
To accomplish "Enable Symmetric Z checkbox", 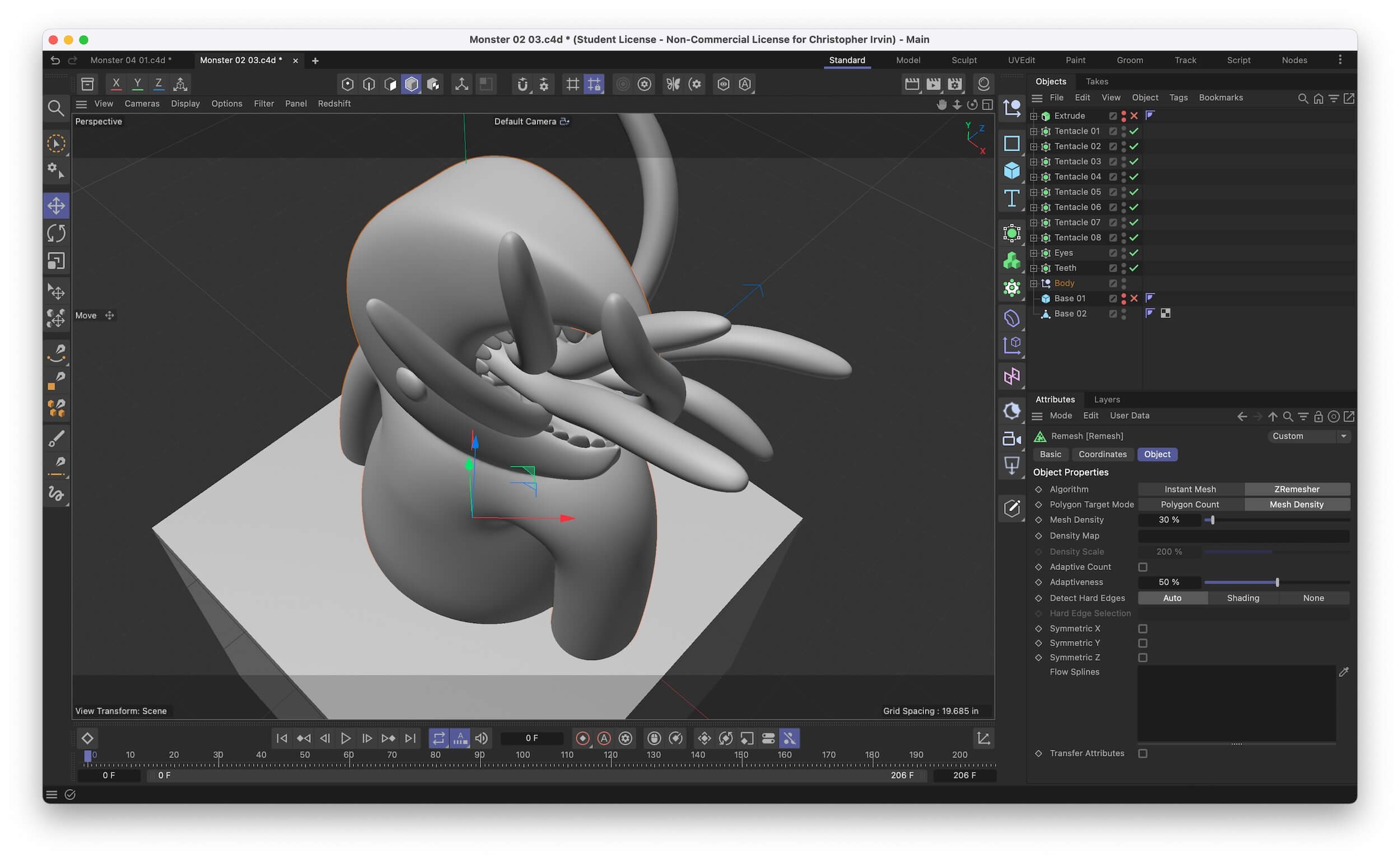I will point(1142,657).
